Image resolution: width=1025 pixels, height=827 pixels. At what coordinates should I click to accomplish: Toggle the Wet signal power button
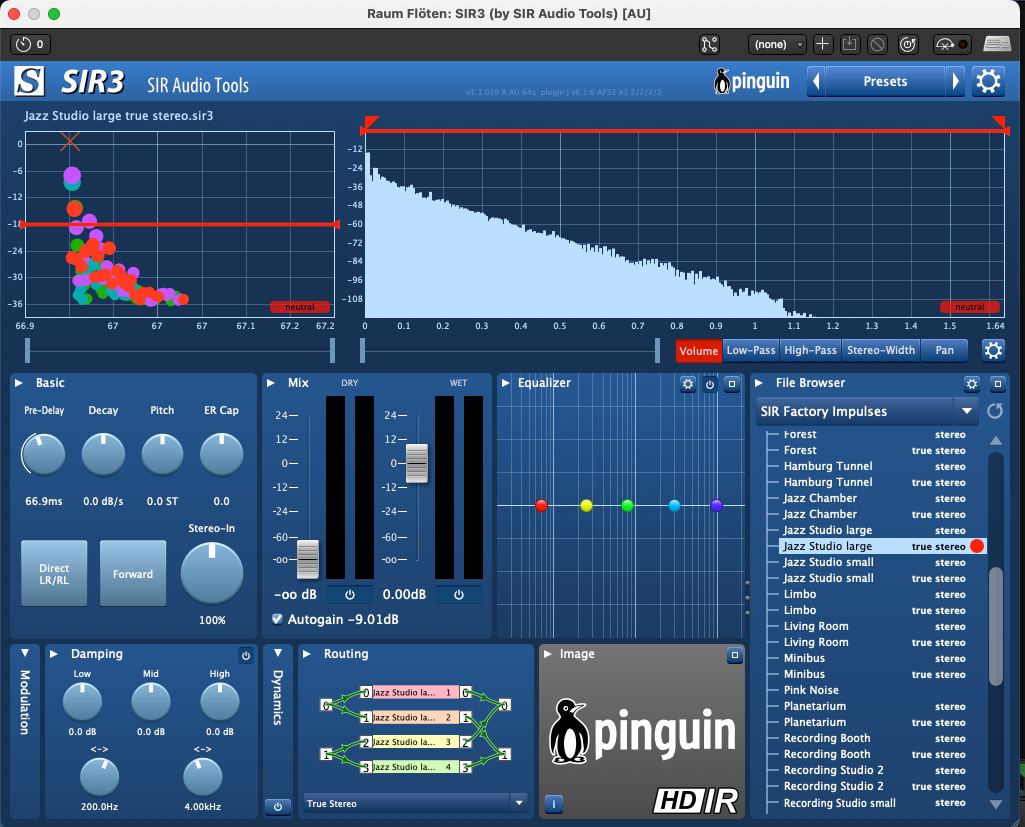point(459,595)
